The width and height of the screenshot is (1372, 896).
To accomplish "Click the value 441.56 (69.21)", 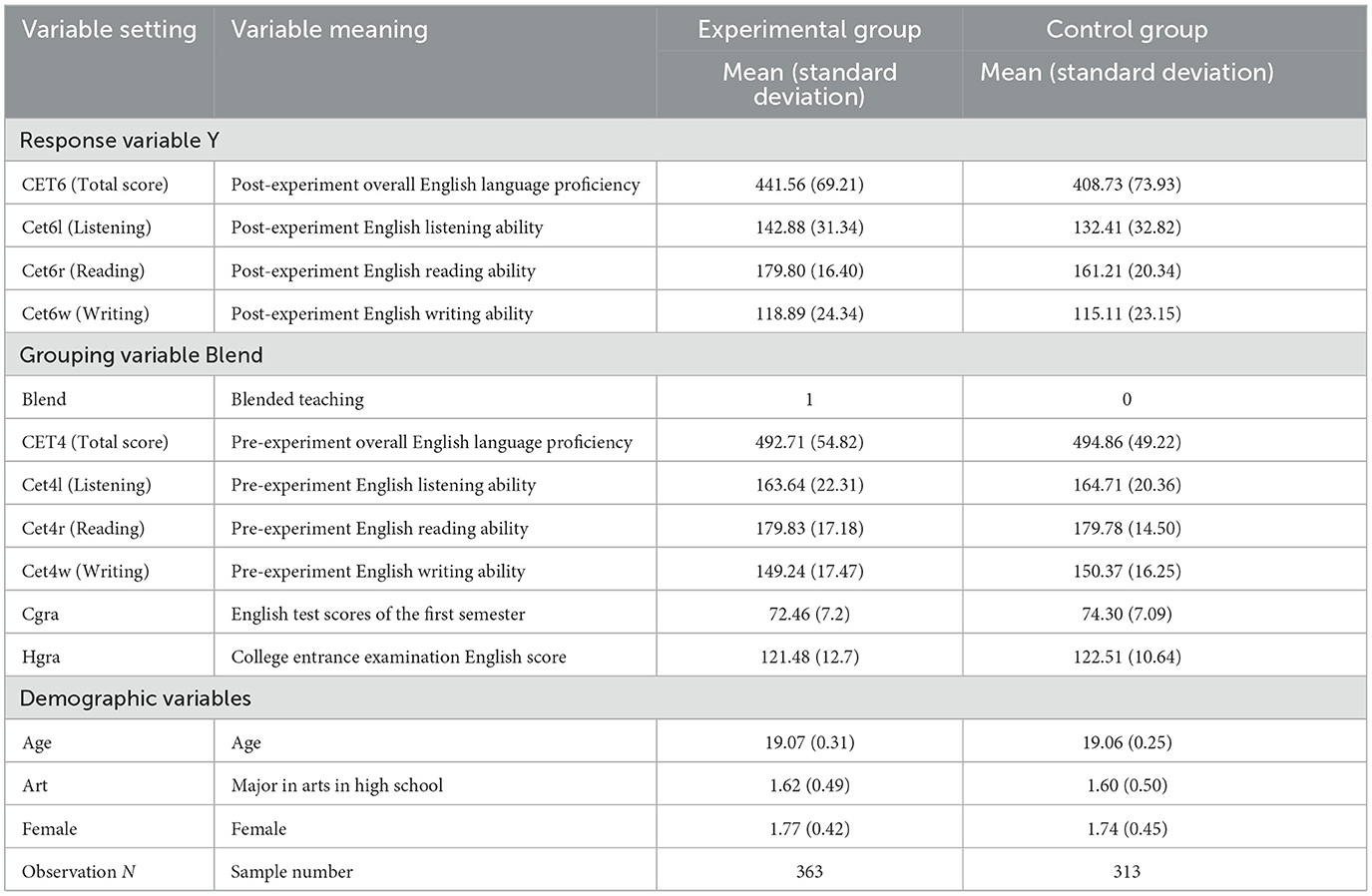I will click(809, 185).
